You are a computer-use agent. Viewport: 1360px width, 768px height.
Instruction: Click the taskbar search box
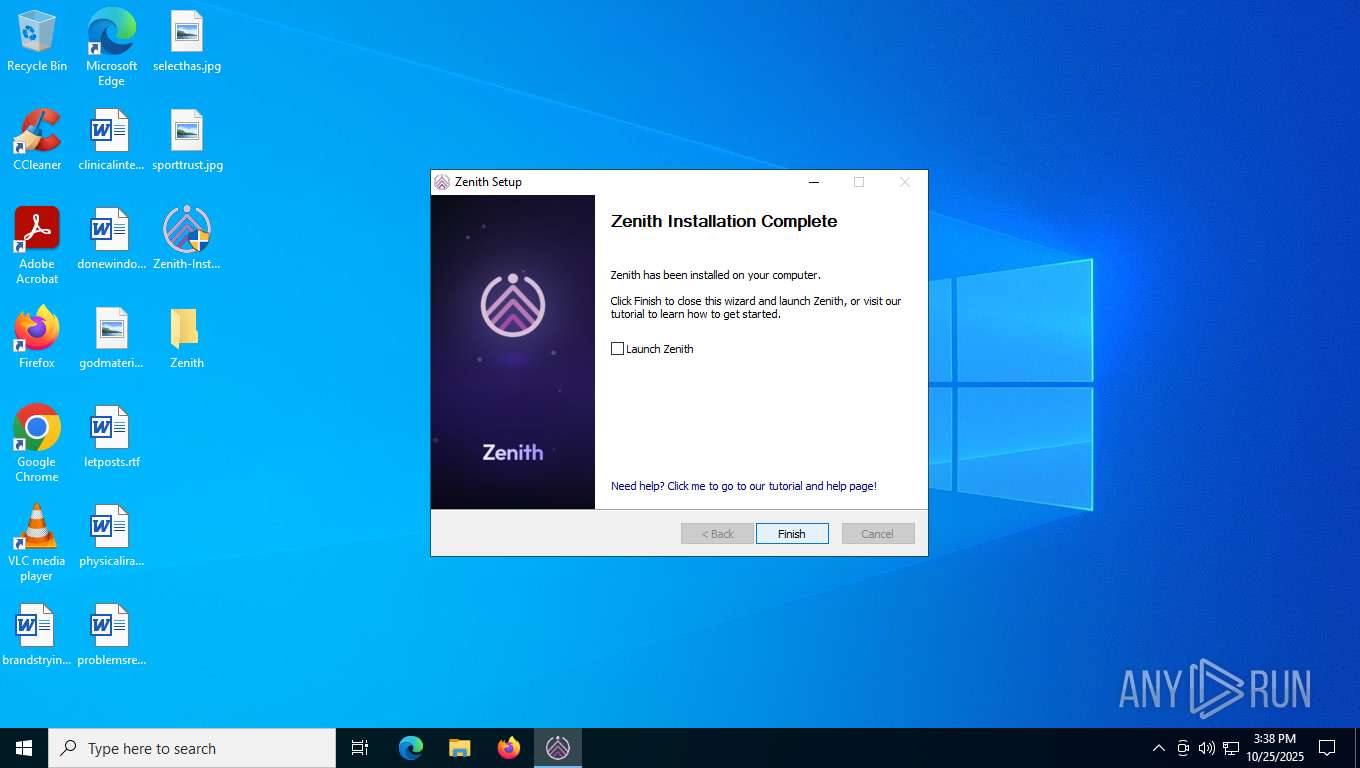tap(192, 748)
